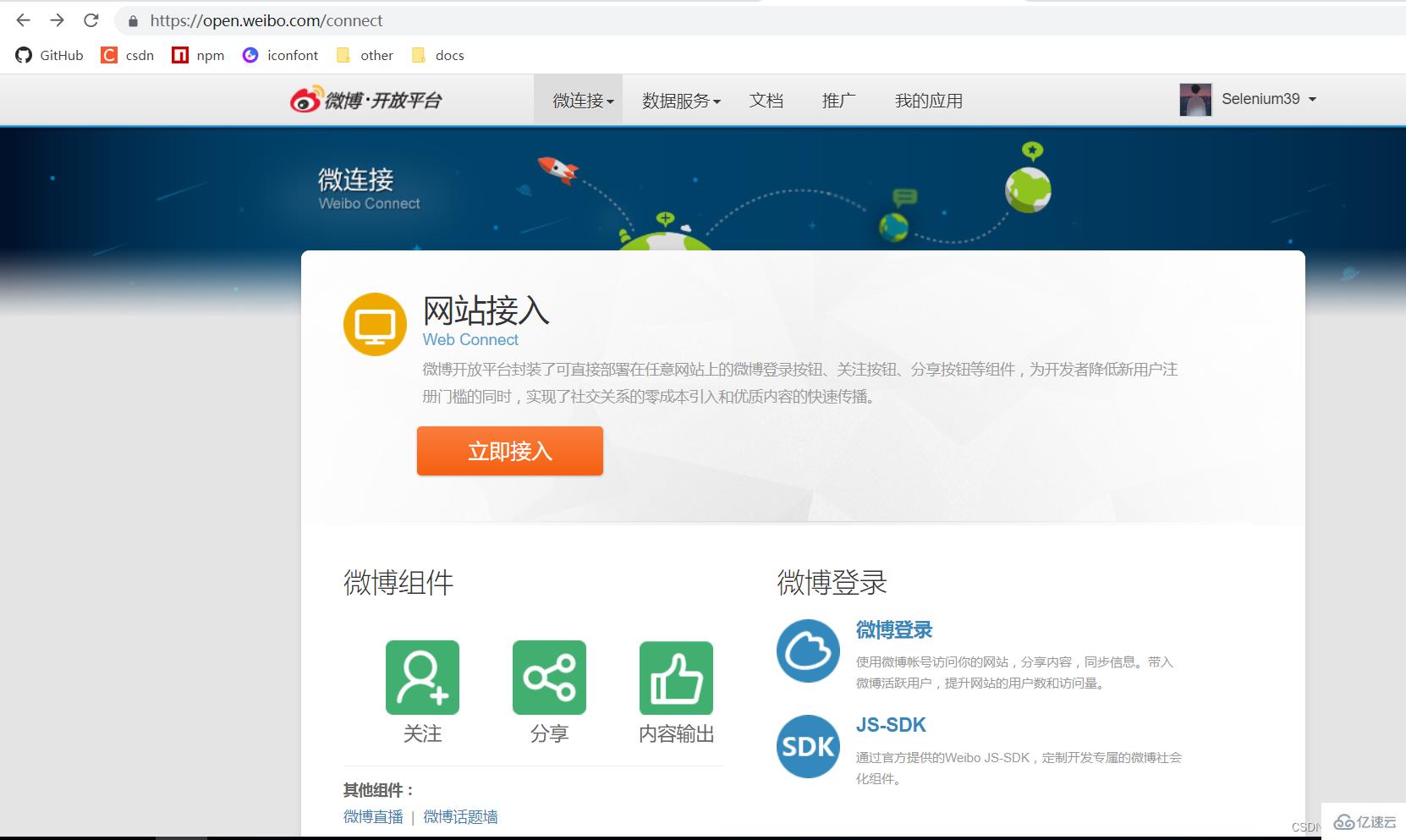
Task: Click the blue SDK circle icon
Action: (x=808, y=746)
